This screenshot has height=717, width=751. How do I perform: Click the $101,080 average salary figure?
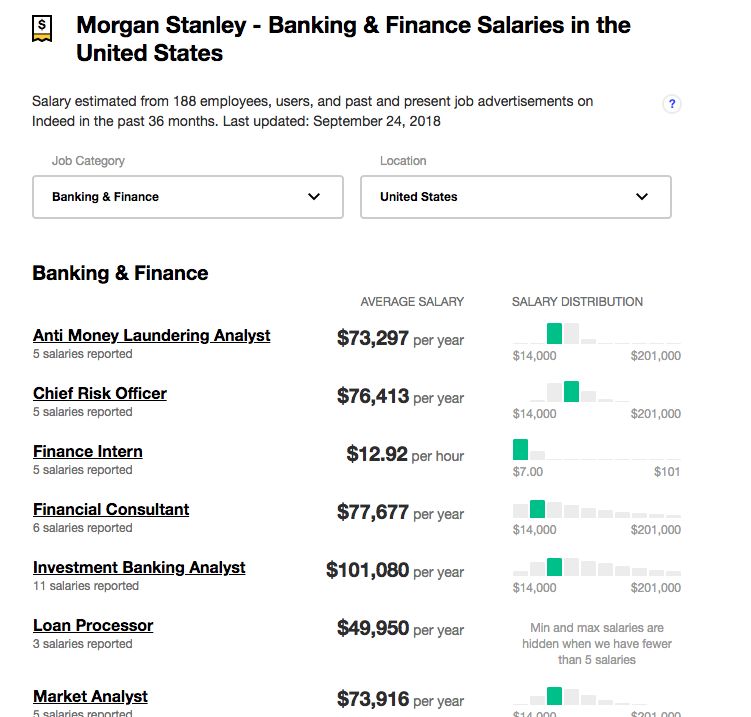[367, 570]
